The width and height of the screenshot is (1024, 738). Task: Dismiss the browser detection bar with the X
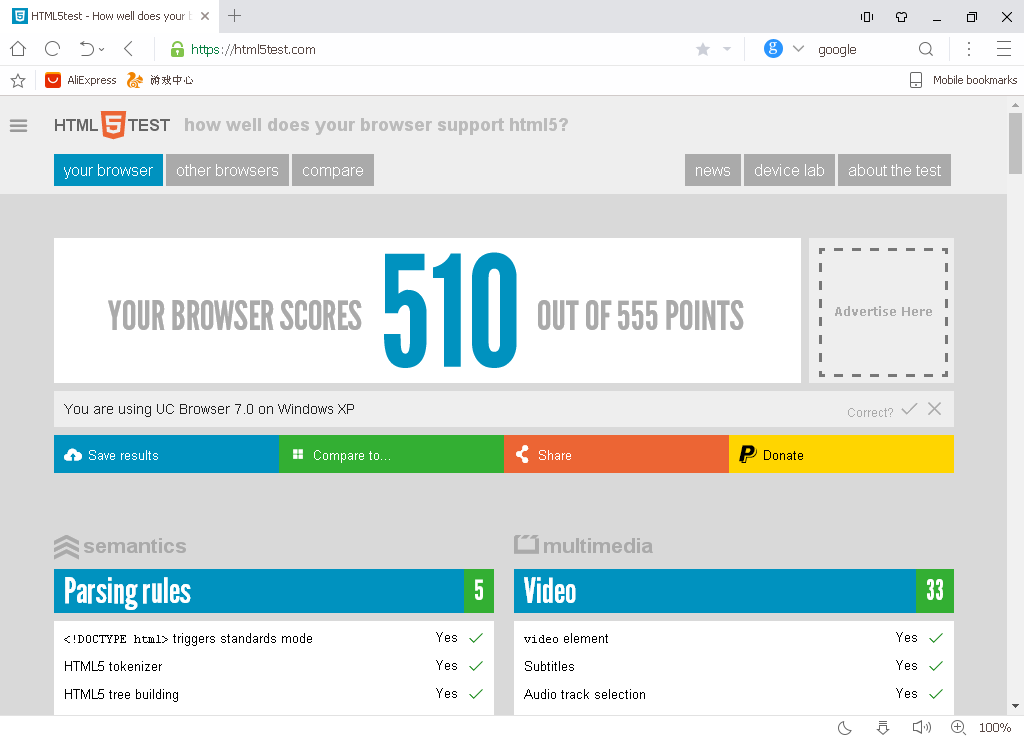pos(935,409)
